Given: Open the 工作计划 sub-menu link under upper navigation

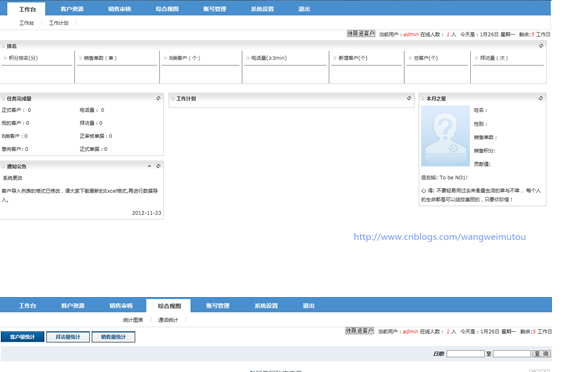Looking at the screenshot, I should 59,23.
